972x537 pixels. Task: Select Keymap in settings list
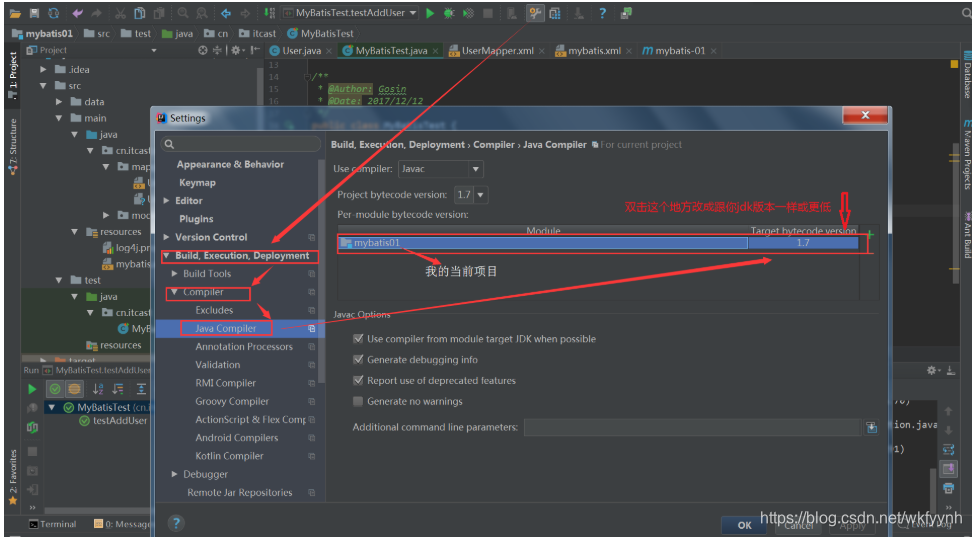[197, 182]
